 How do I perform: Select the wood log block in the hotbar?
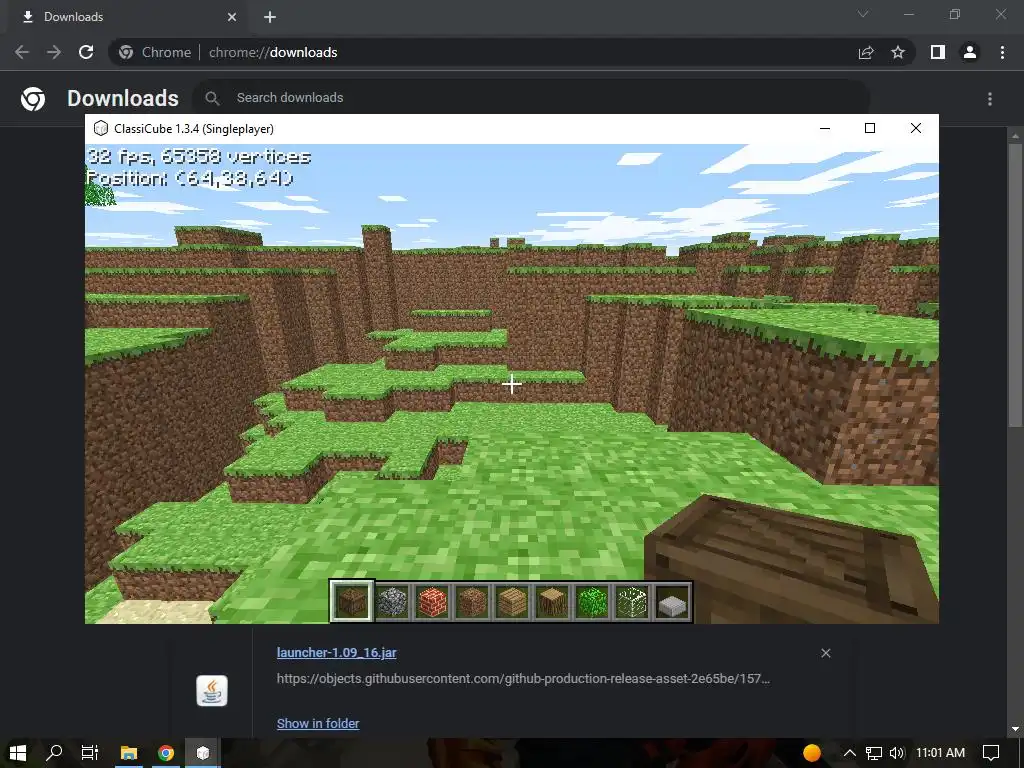[x=552, y=601]
